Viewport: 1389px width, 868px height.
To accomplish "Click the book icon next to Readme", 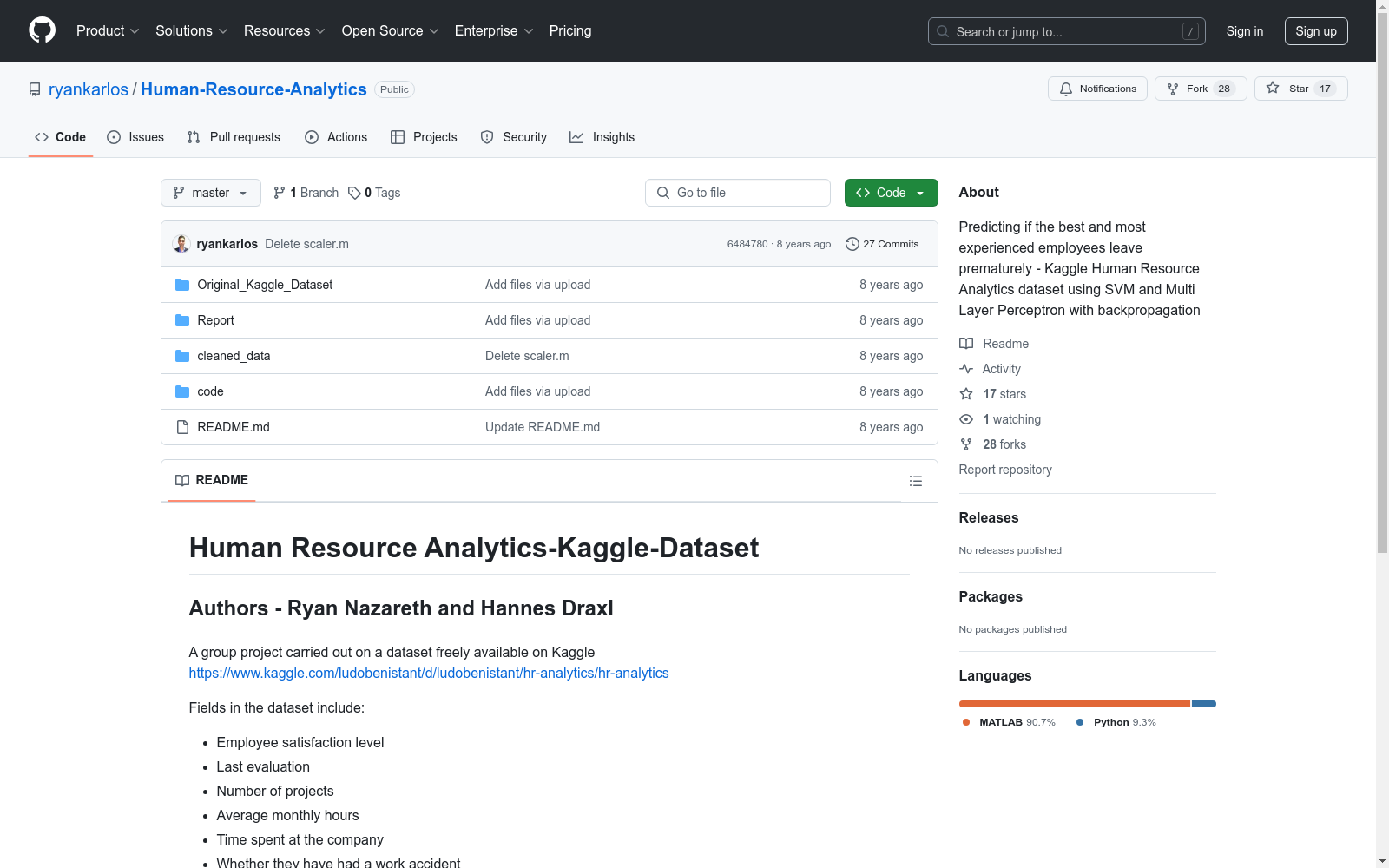I will pyautogui.click(x=966, y=344).
